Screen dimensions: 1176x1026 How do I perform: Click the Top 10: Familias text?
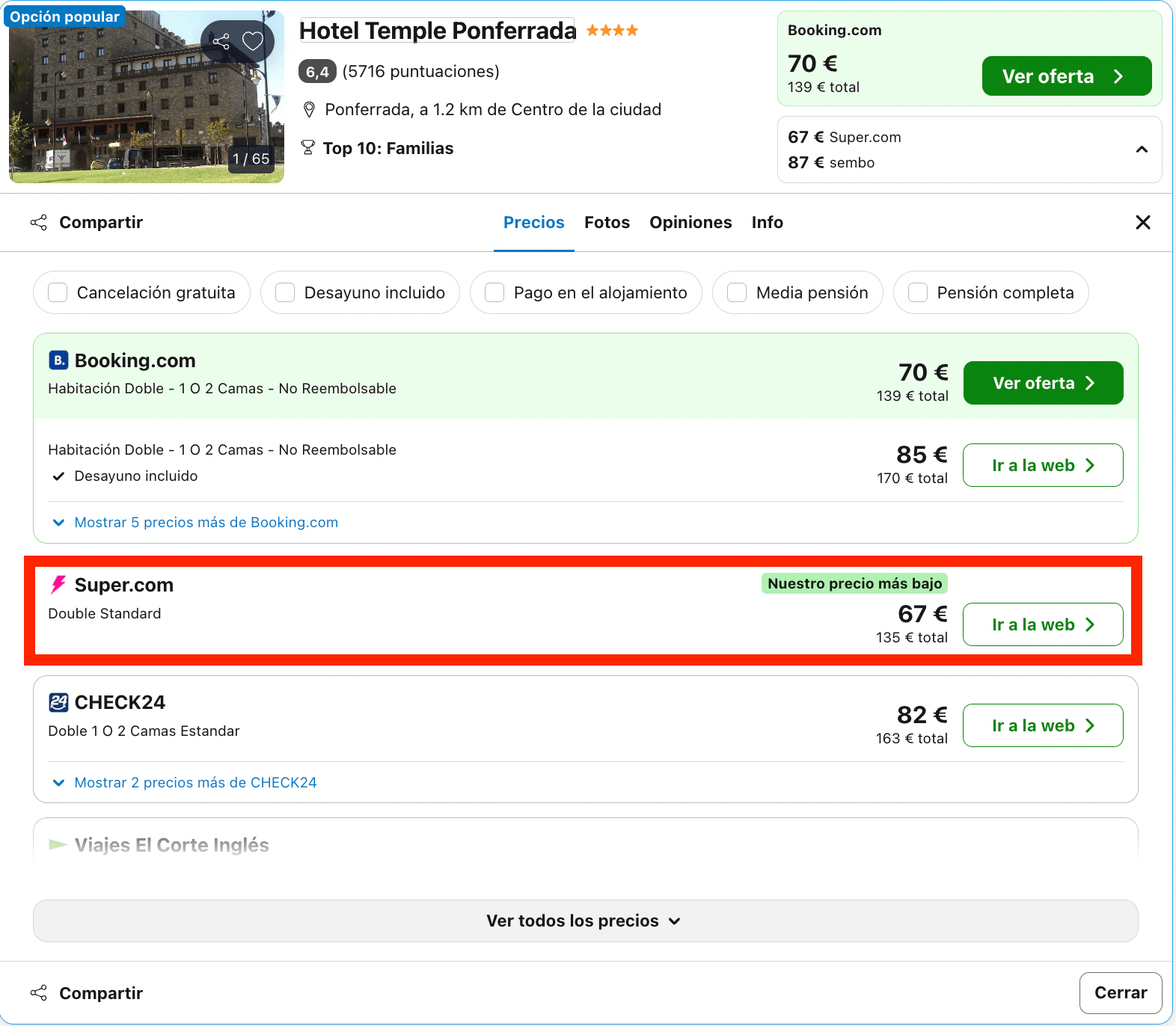(388, 148)
